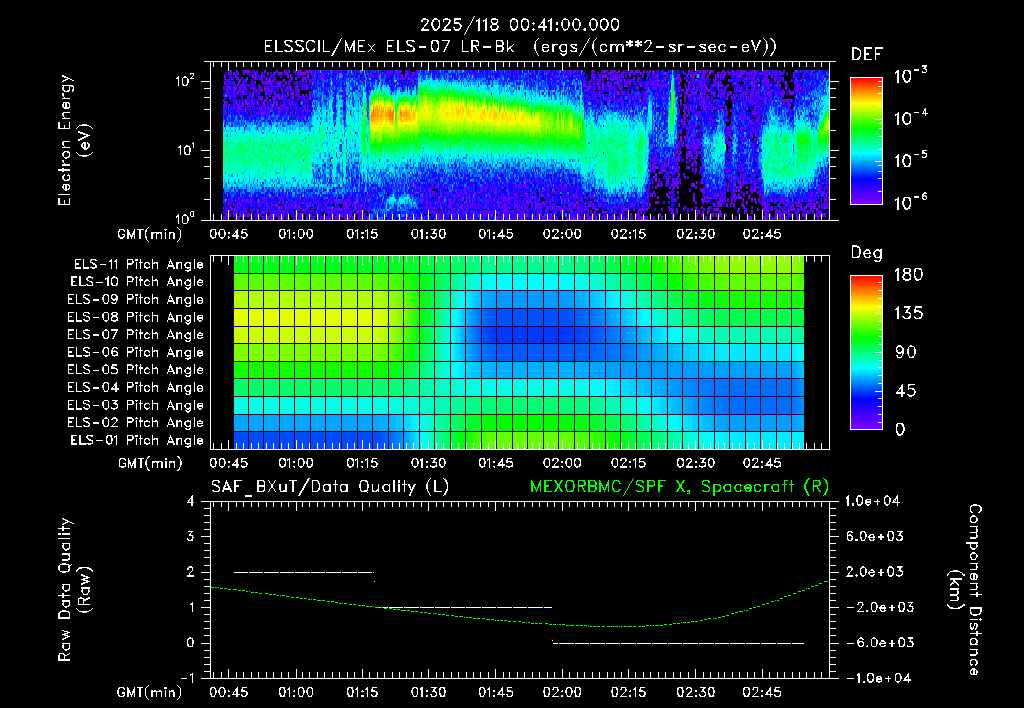Click the 1.0e+04 tick on the distance axis
1024x708 pixels.
point(872,501)
